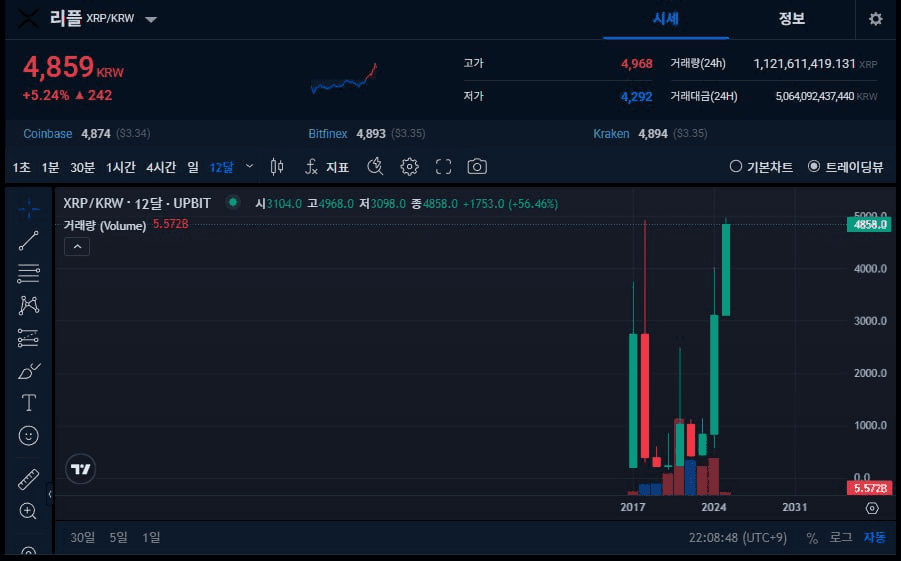Click the TradingView logo button
This screenshot has height=561, width=901.
[x=80, y=469]
